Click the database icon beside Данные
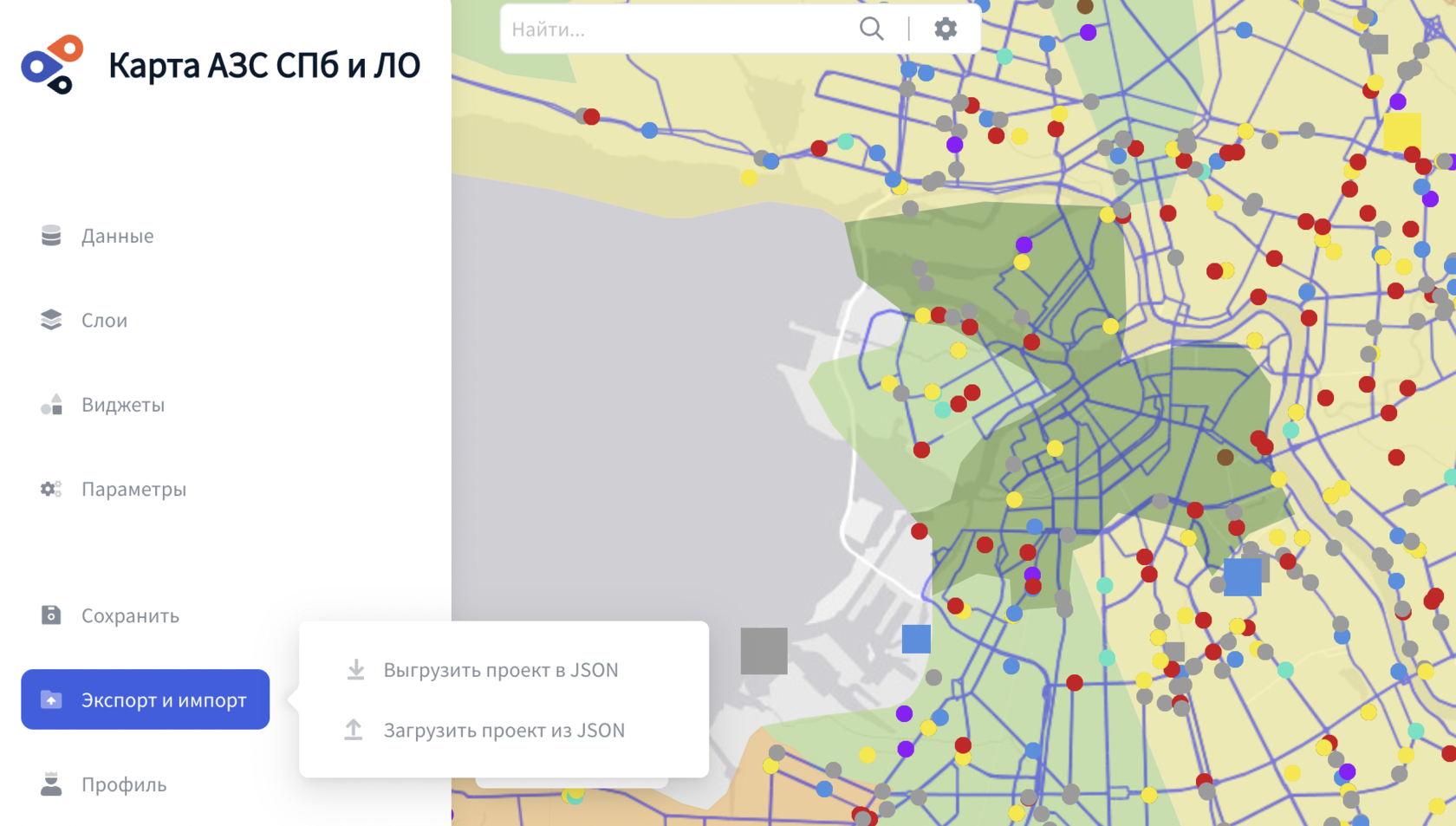Viewport: 1456px width, 826px height. 51,236
